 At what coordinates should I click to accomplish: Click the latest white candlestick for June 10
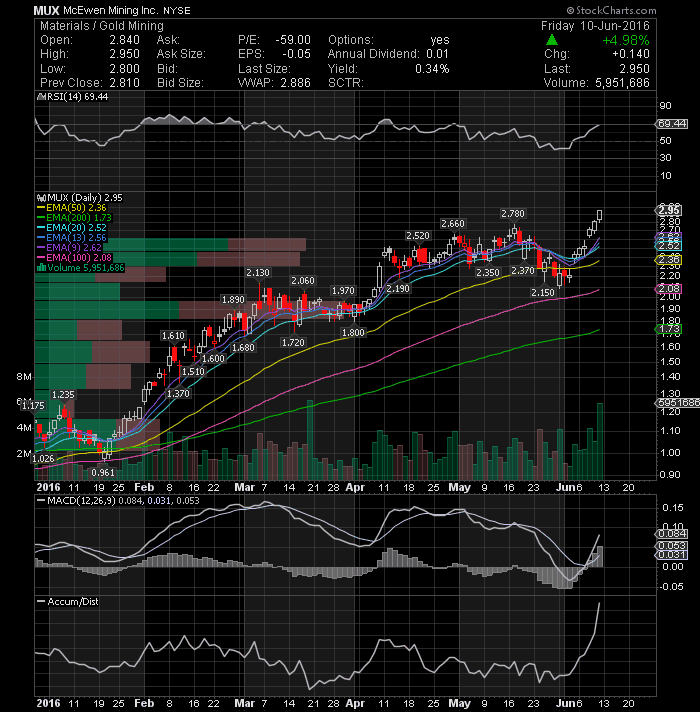[x=600, y=215]
